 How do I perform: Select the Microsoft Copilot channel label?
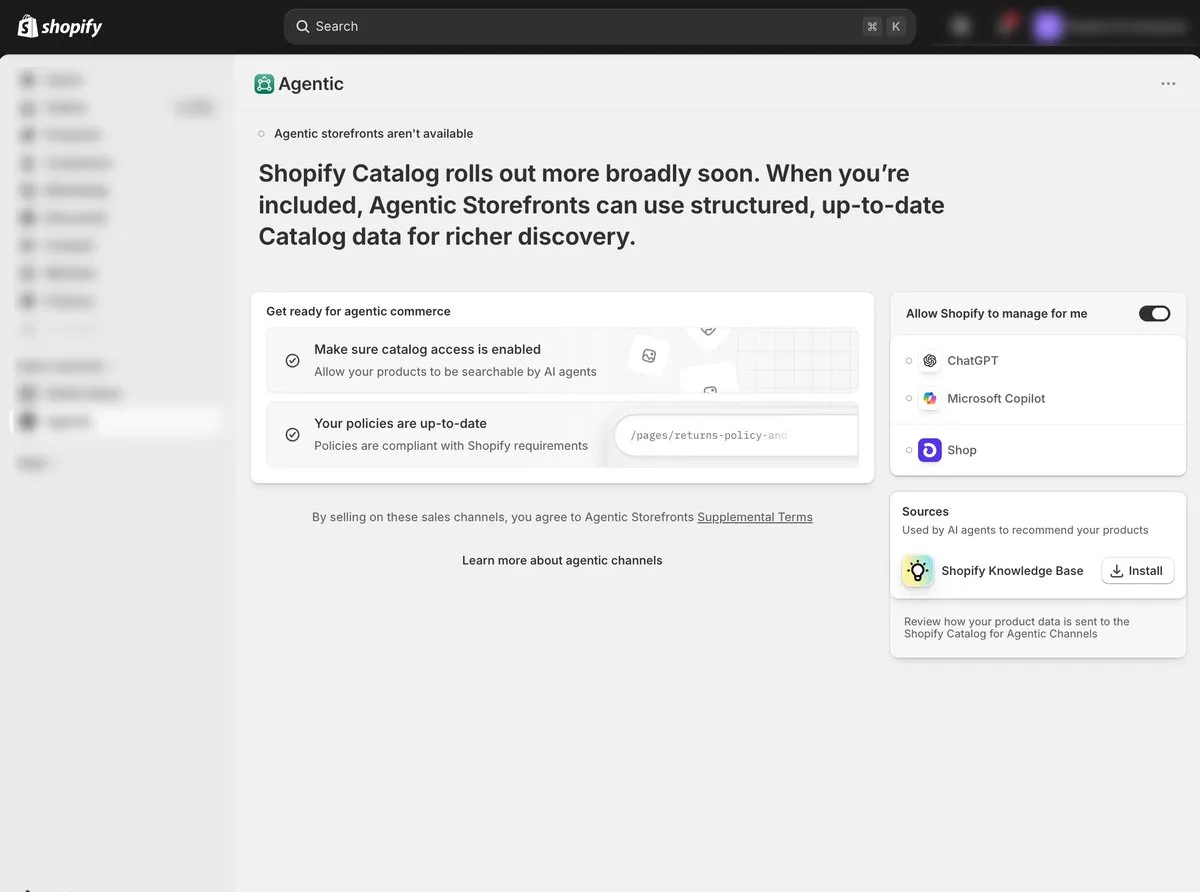[x=996, y=398]
